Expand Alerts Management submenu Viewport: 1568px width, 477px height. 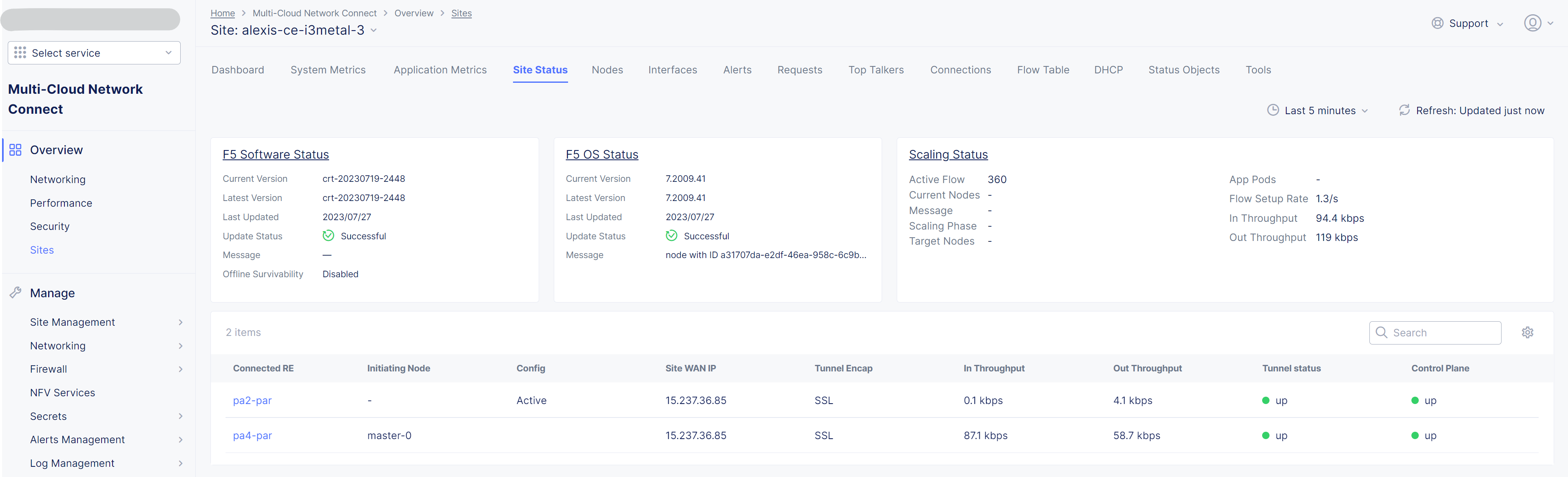[x=180, y=439]
